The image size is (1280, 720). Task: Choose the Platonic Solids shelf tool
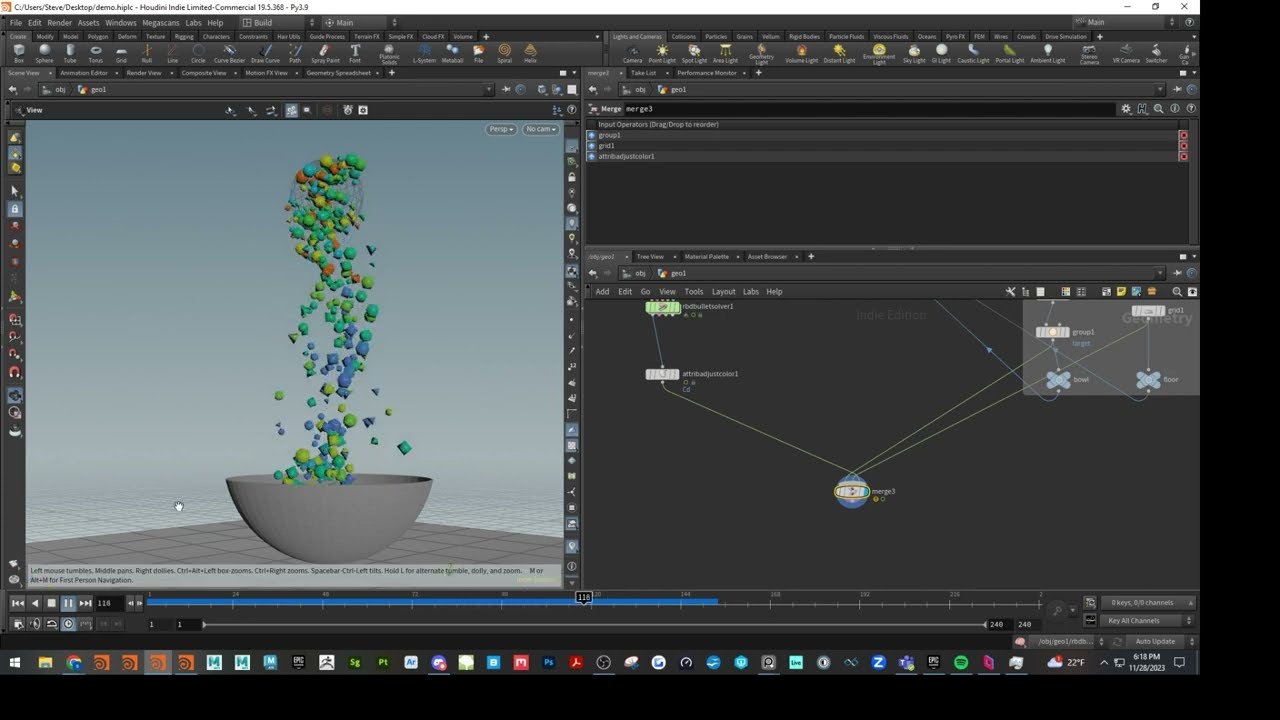[x=389, y=54]
